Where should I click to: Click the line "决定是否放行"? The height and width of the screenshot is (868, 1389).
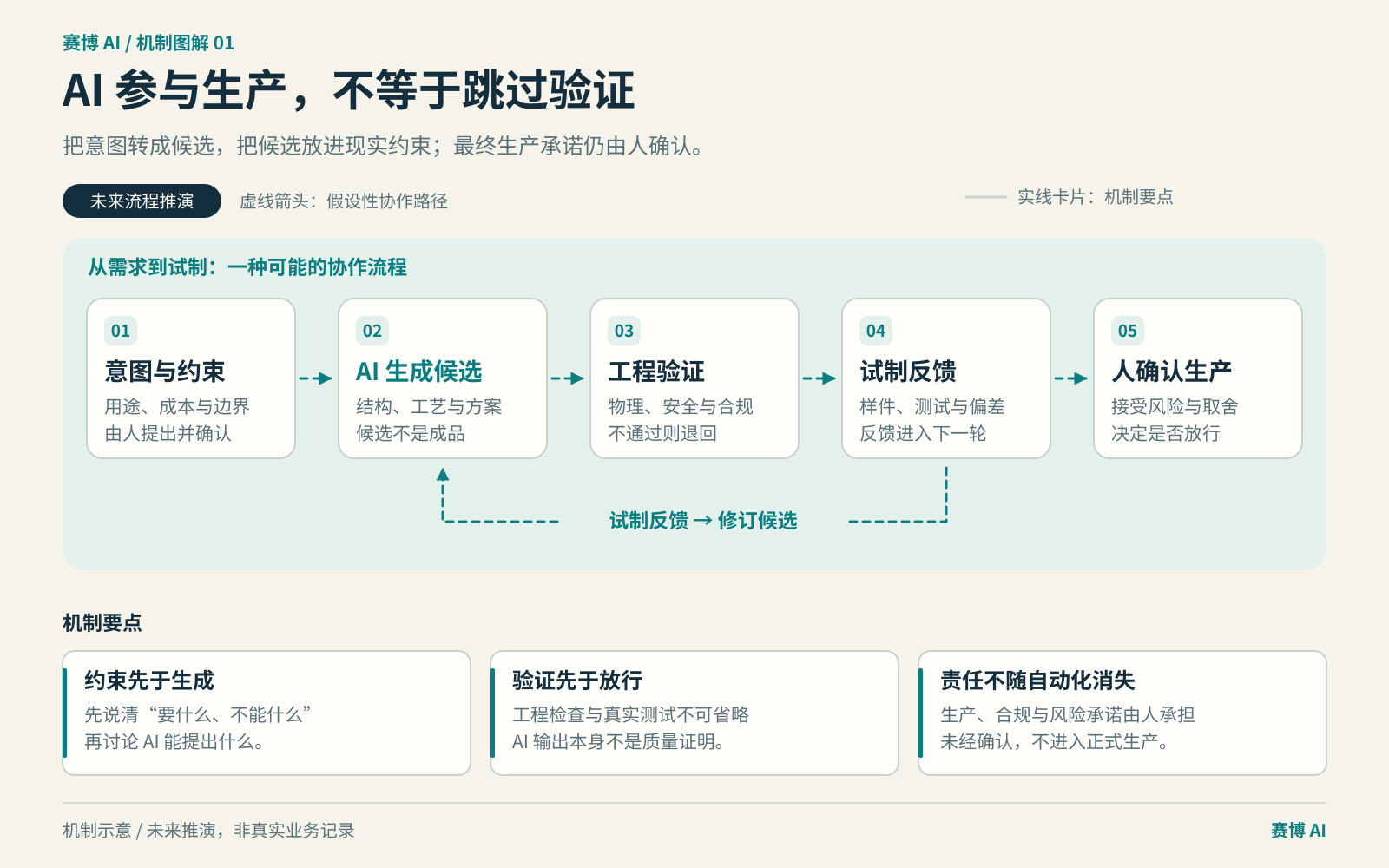coord(1166,433)
